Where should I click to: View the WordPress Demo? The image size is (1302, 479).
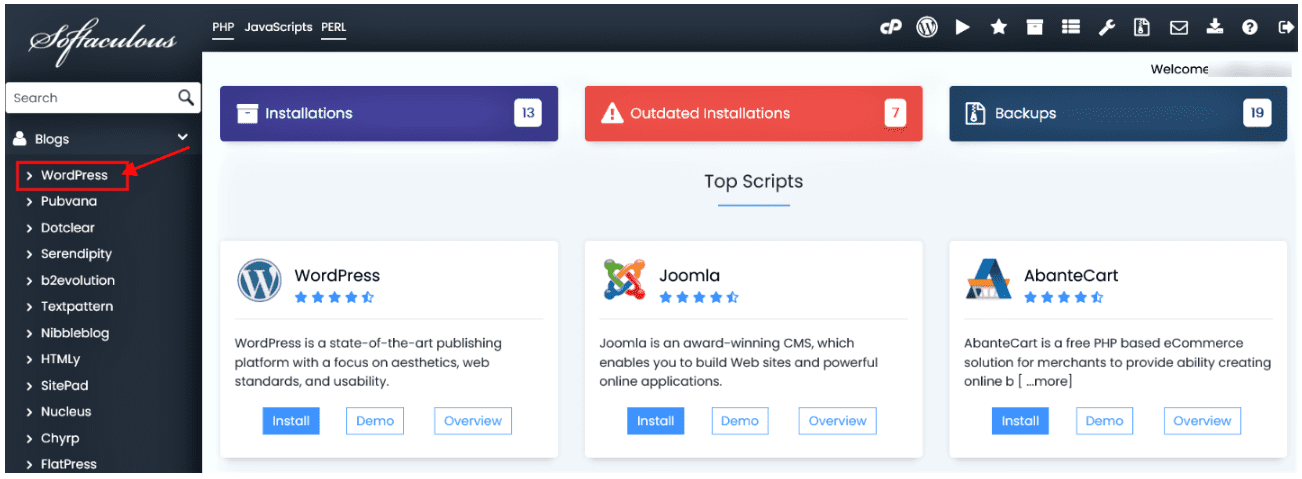pos(375,421)
